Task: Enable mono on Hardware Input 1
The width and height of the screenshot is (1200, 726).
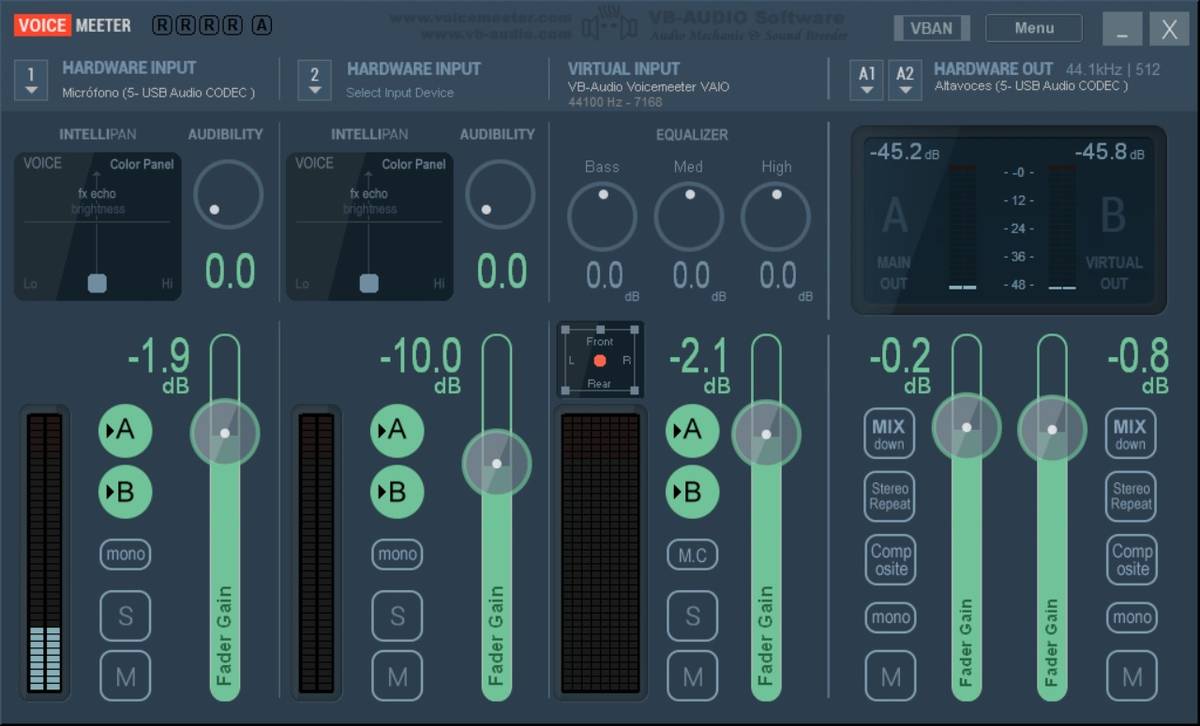Action: pos(125,554)
